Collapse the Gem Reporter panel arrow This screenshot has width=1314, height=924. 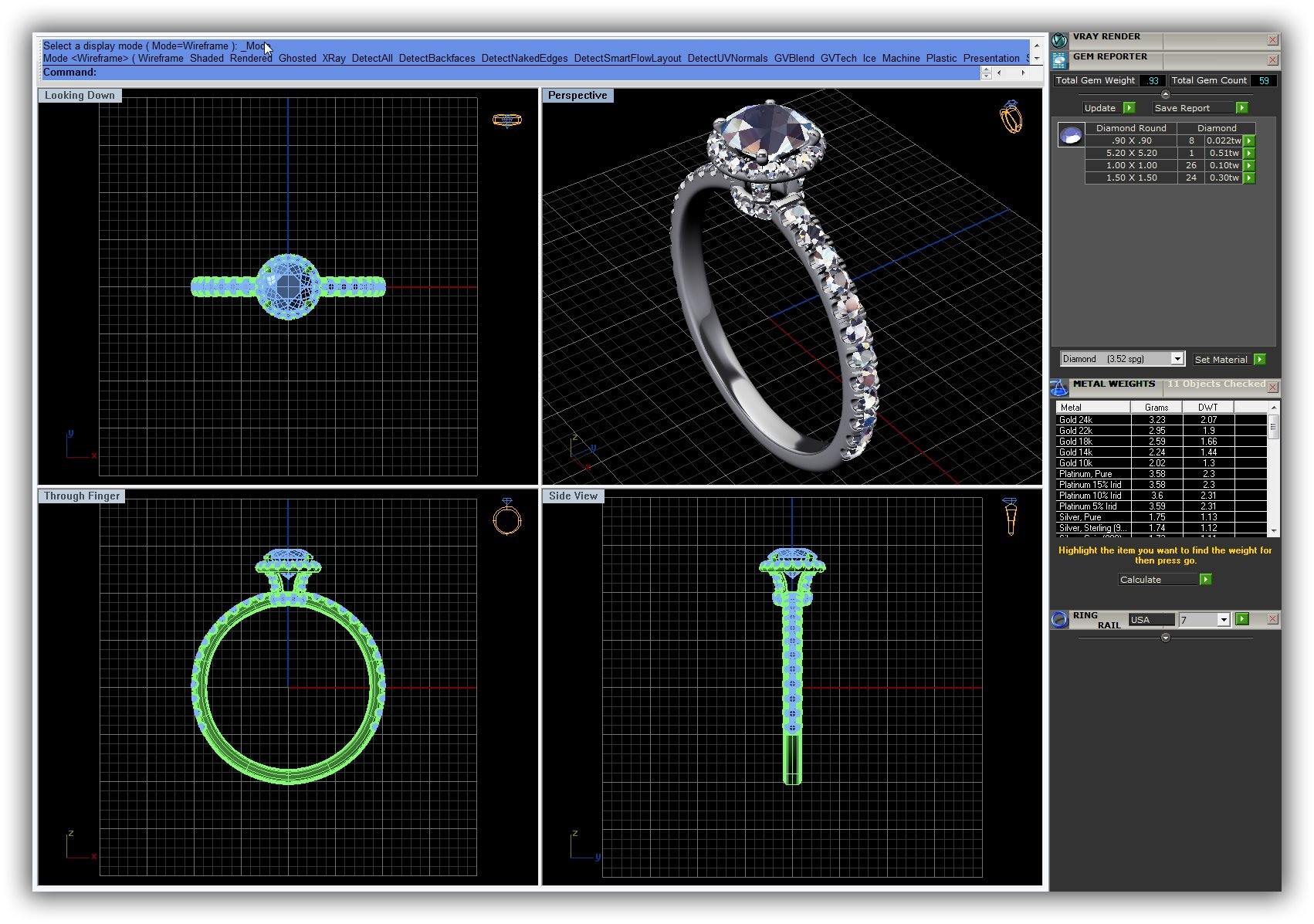click(1165, 94)
